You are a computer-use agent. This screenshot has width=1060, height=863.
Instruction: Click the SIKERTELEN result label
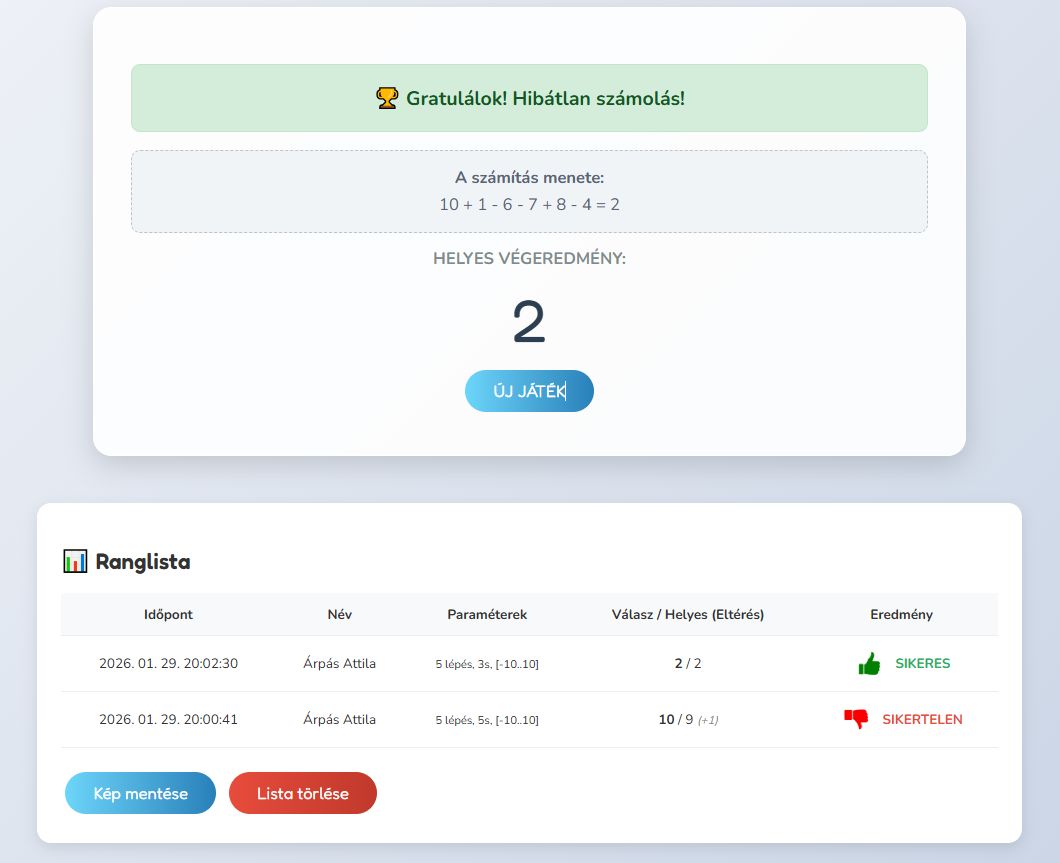tap(922, 719)
